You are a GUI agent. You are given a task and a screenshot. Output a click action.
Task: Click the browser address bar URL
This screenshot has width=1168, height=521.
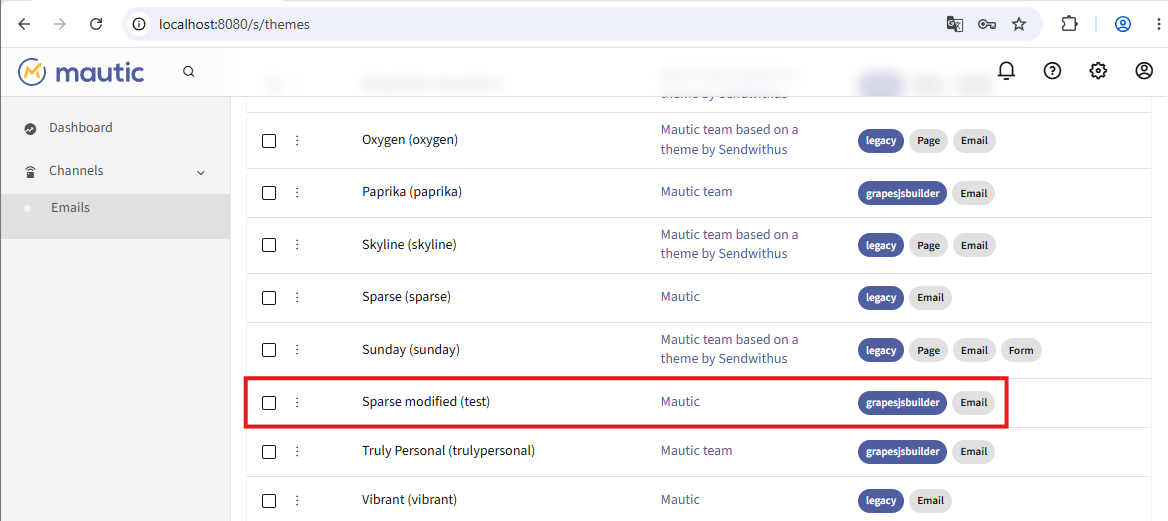[234, 25]
